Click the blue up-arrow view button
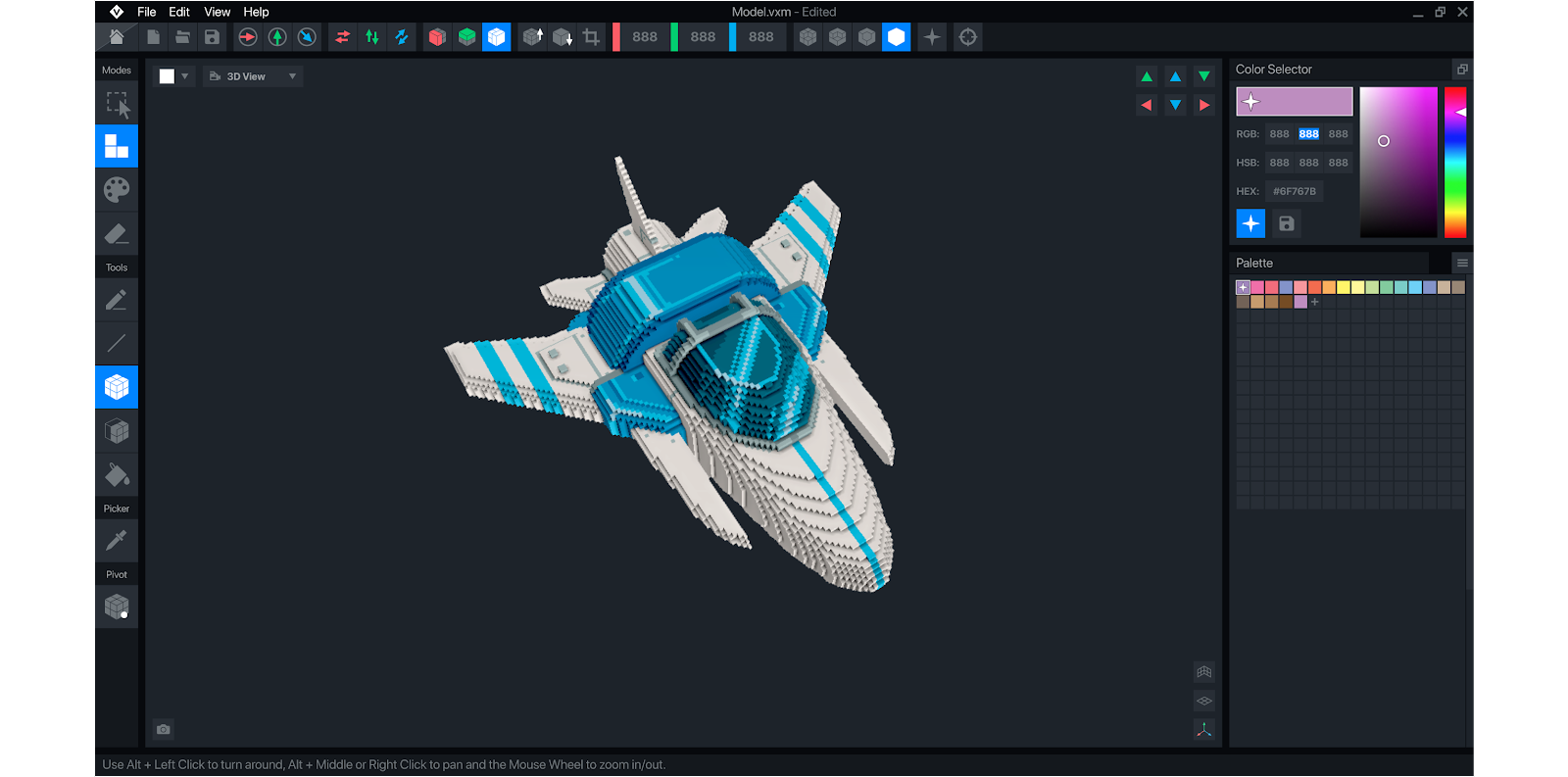The image size is (1568, 777). tap(1175, 76)
